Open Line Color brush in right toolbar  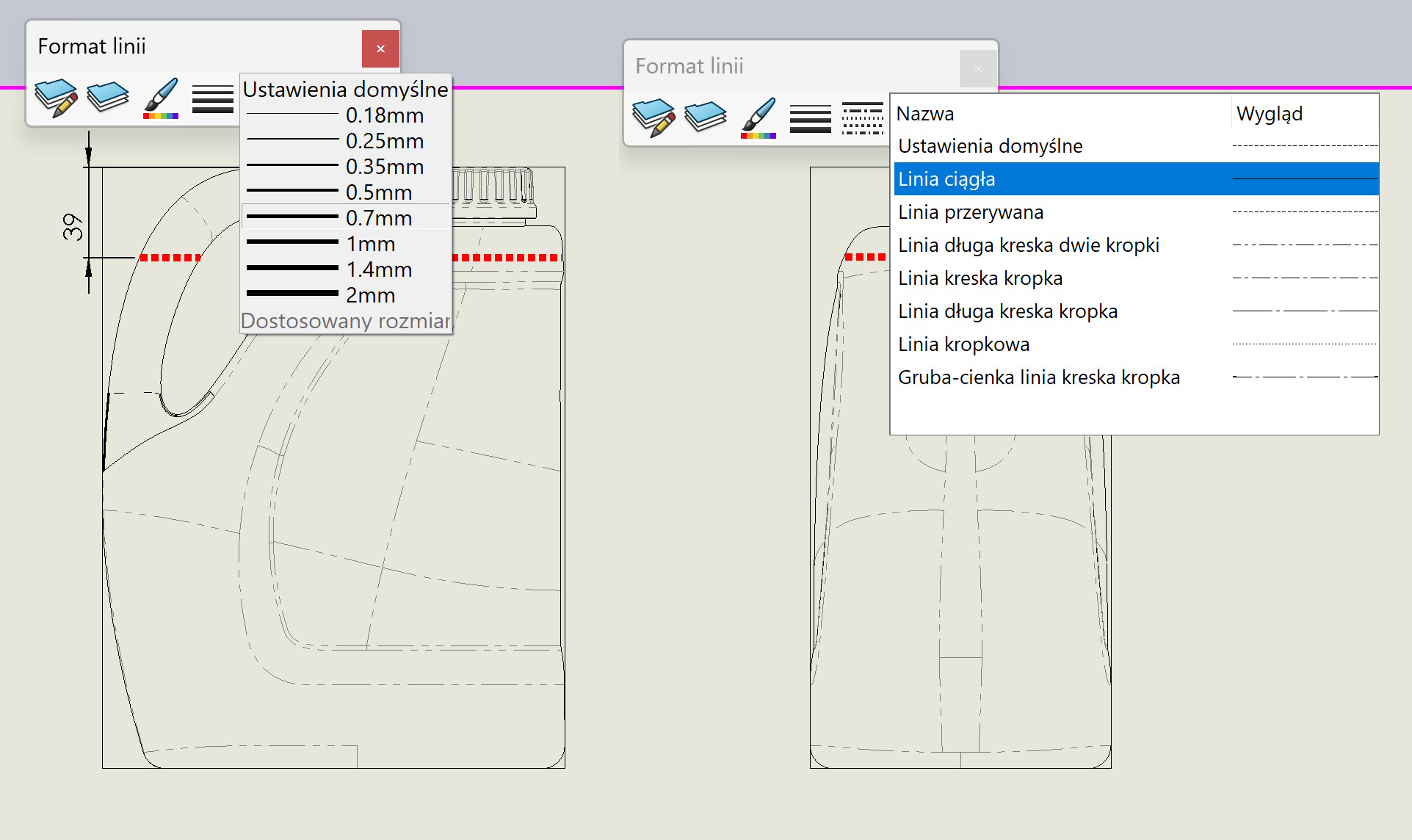point(759,117)
